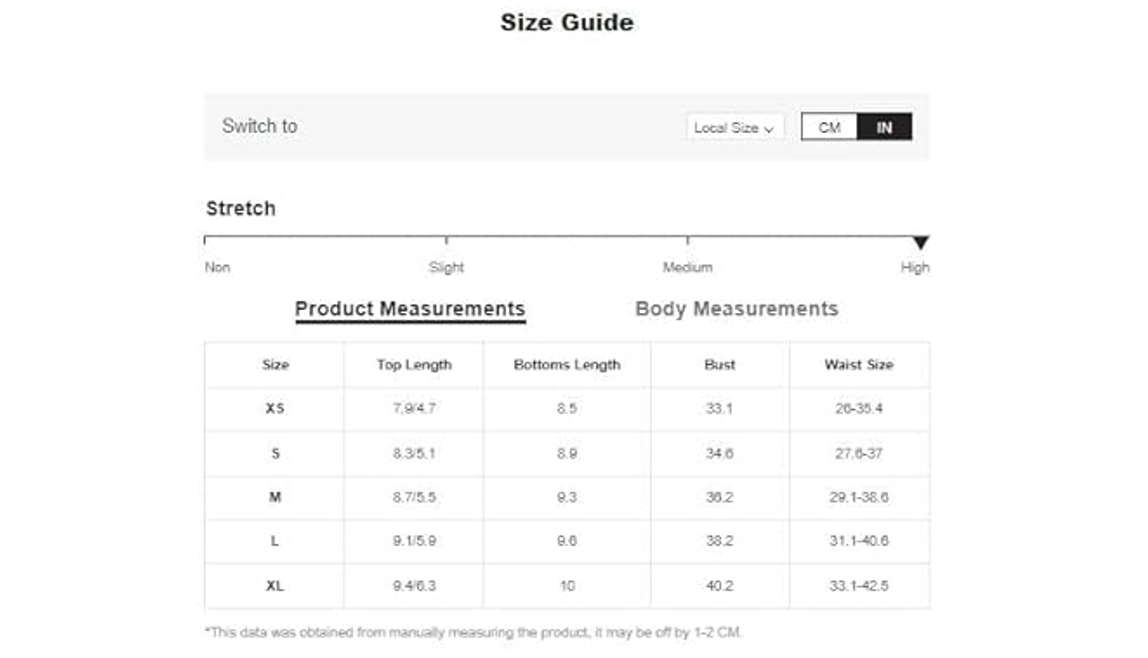
Task: Click the Medium tick on stretch scale
Action: (x=687, y=239)
